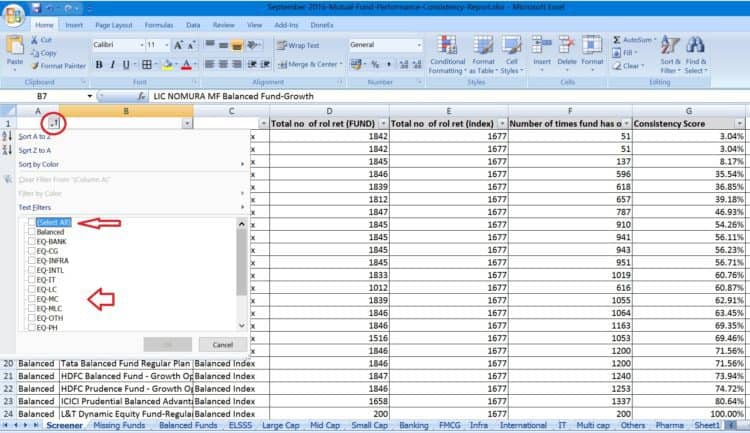Check the EQ-CG filter checkbox
Viewport: 750px width, 433px height.
click(x=32, y=251)
